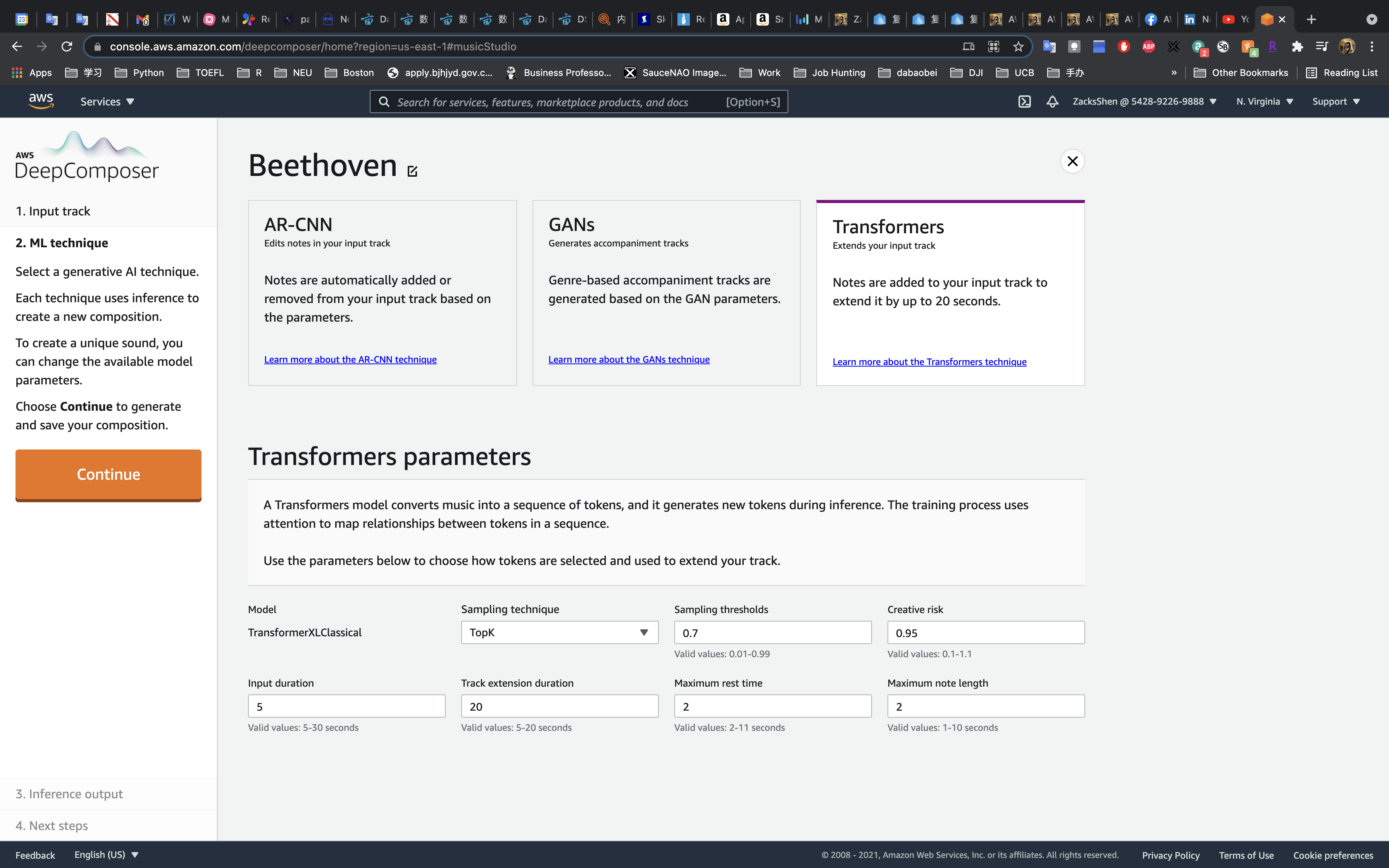Screen dimensions: 1389x868
Task: Click the Track extension duration field
Action: coord(559,706)
